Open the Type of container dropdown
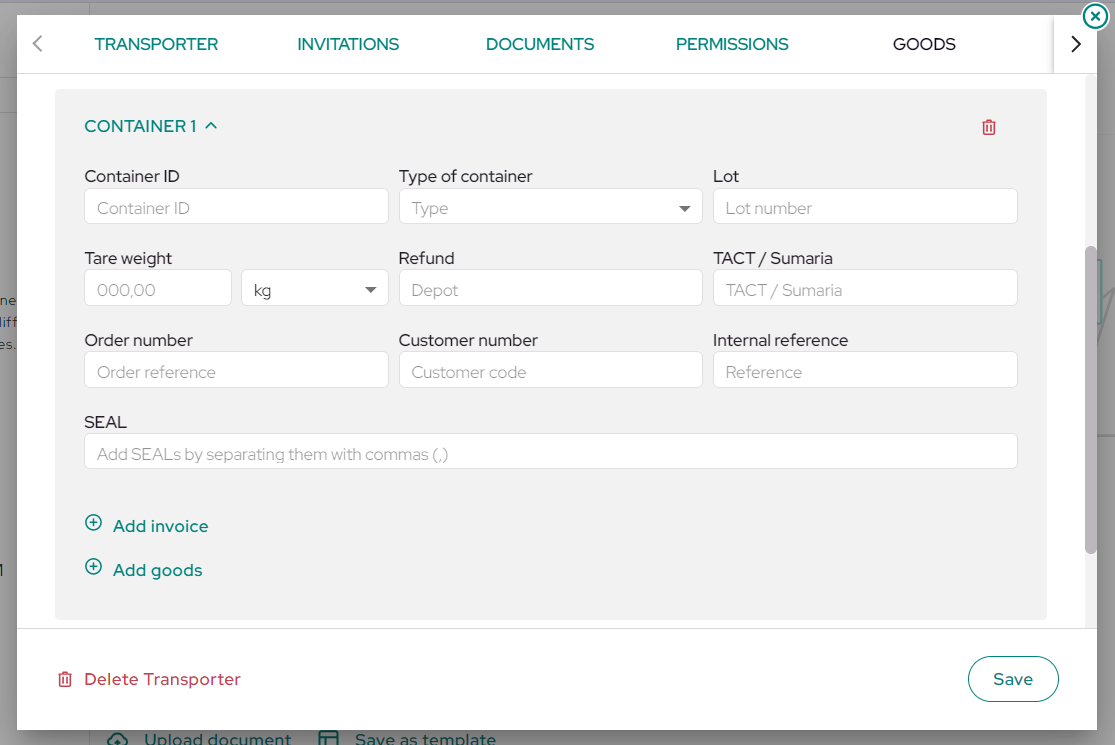Viewport: 1115px width, 745px height. [550, 207]
